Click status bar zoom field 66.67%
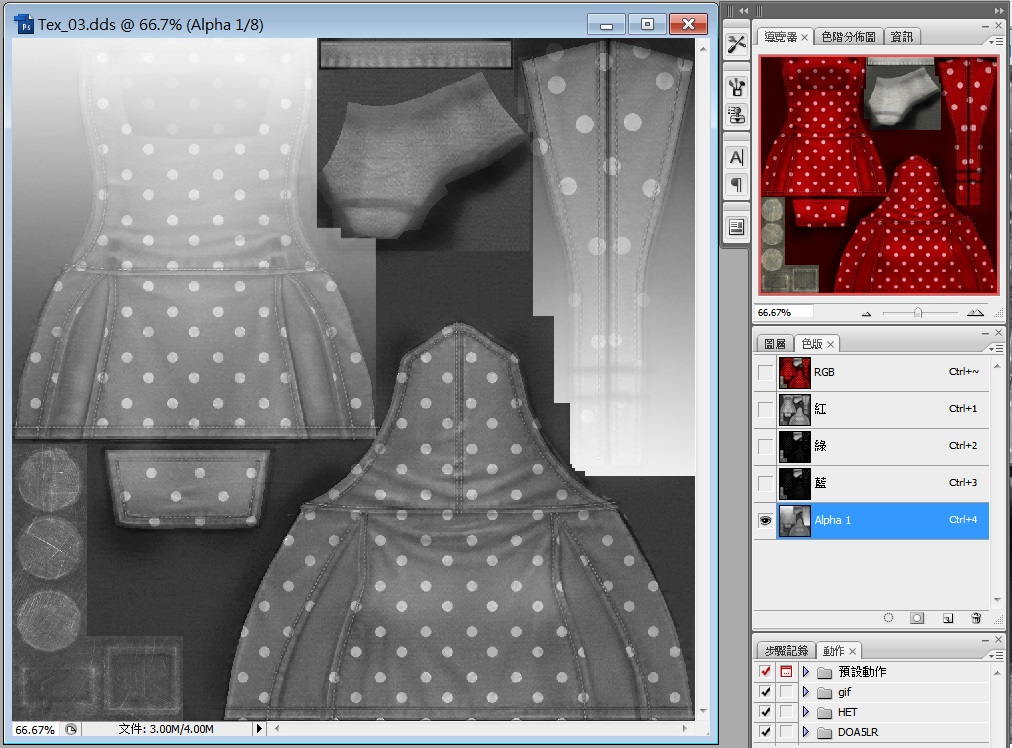This screenshot has height=748, width=1012. pos(35,729)
